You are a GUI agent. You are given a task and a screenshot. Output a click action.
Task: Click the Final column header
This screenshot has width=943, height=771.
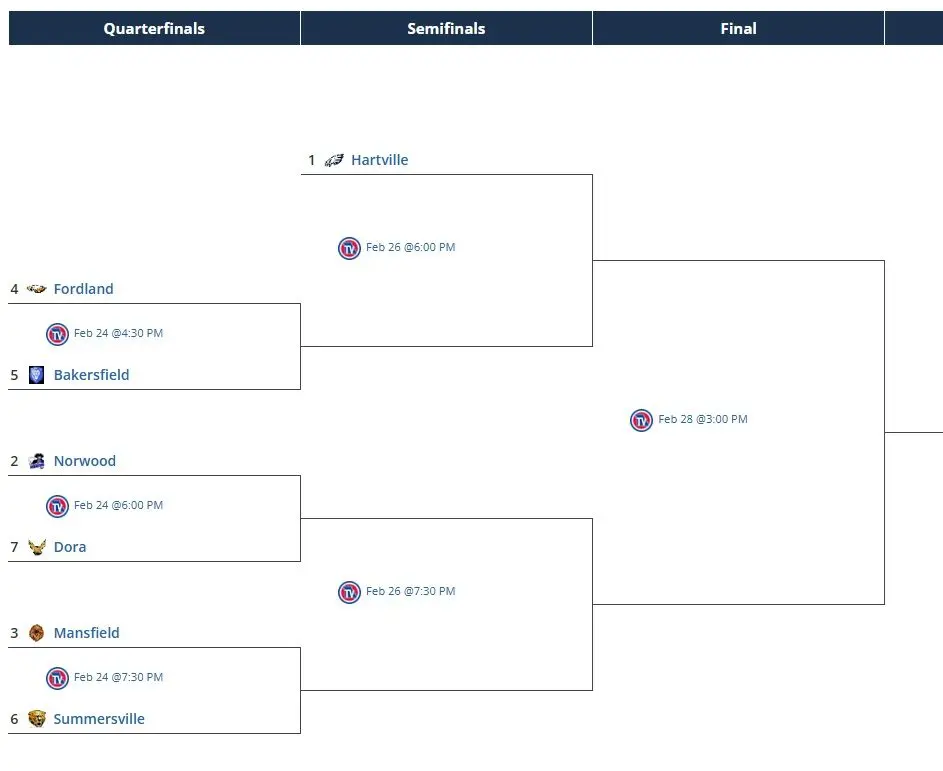pos(738,28)
